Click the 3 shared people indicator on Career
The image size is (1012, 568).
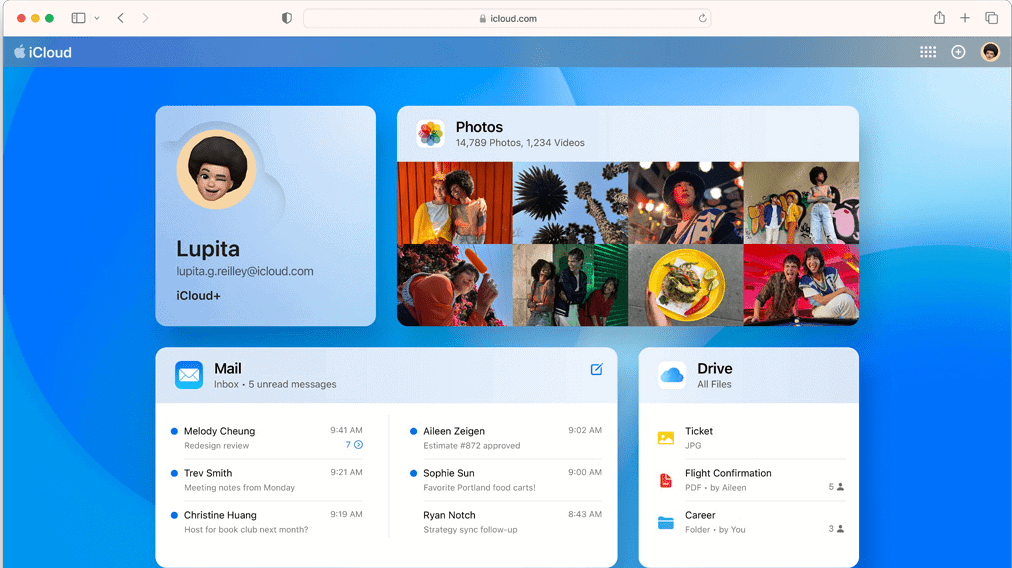[836, 529]
